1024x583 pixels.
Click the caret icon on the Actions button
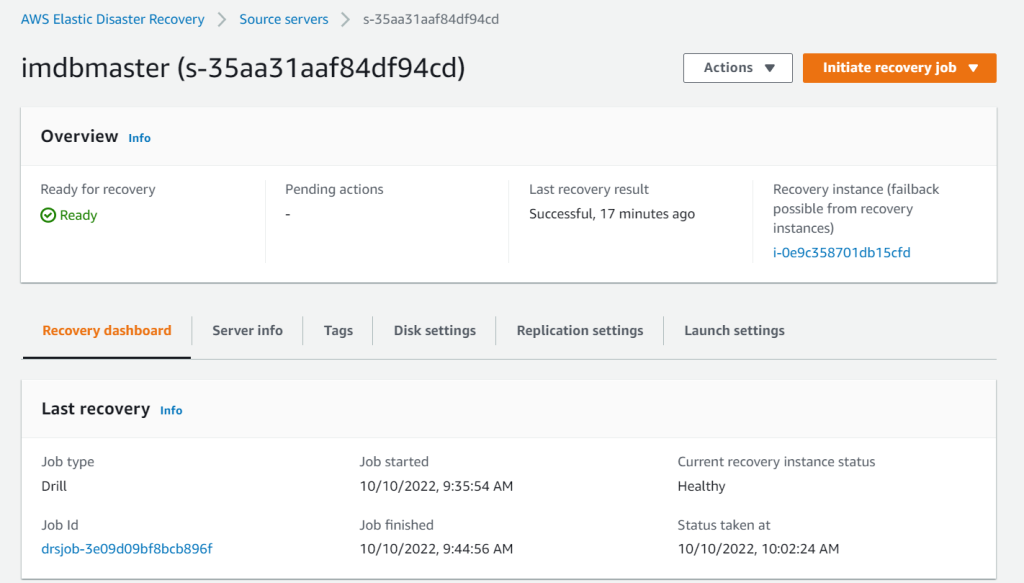click(x=768, y=68)
